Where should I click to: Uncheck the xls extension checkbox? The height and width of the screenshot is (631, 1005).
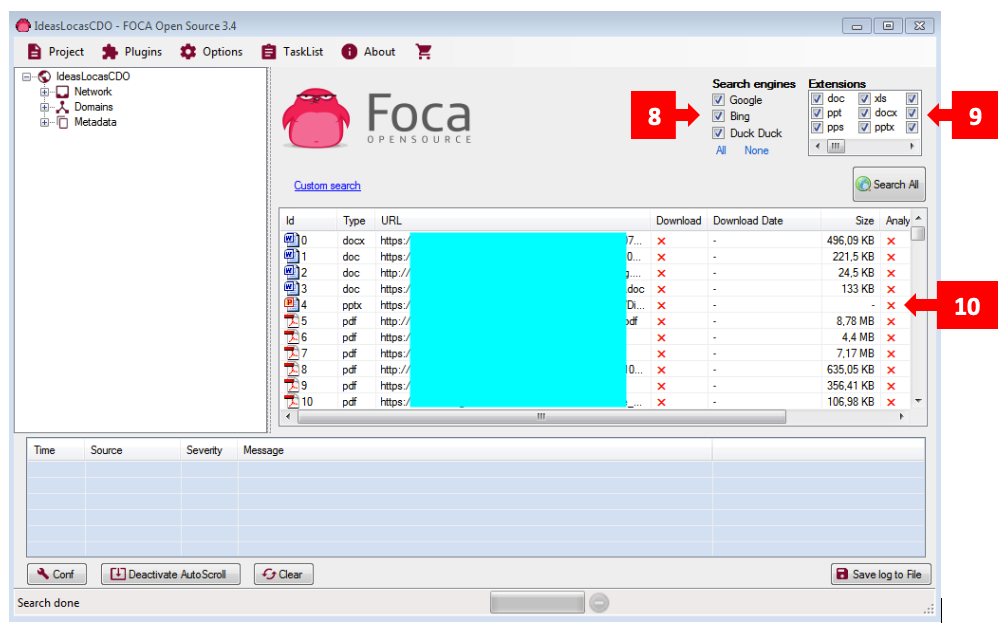865,99
